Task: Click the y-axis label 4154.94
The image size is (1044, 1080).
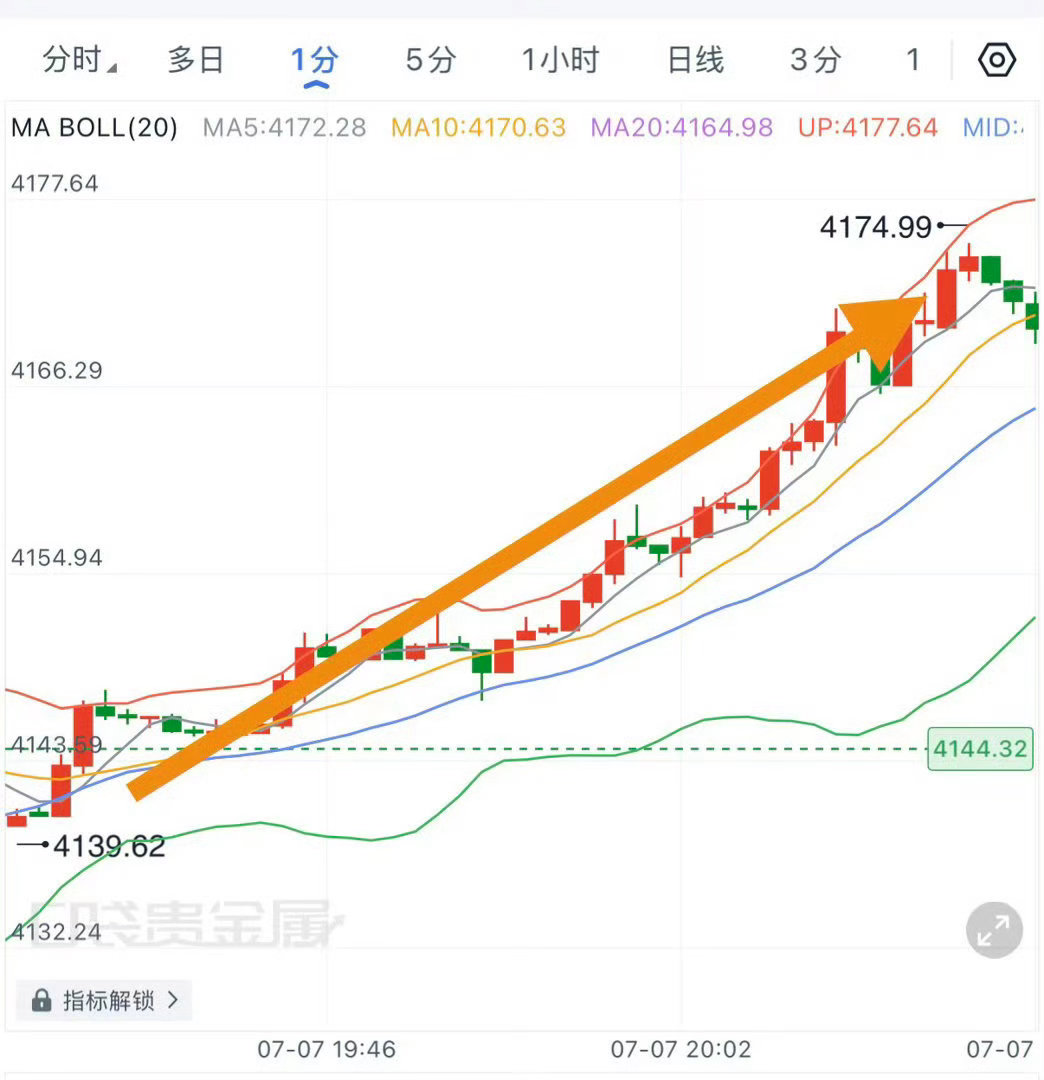Action: pos(56,557)
